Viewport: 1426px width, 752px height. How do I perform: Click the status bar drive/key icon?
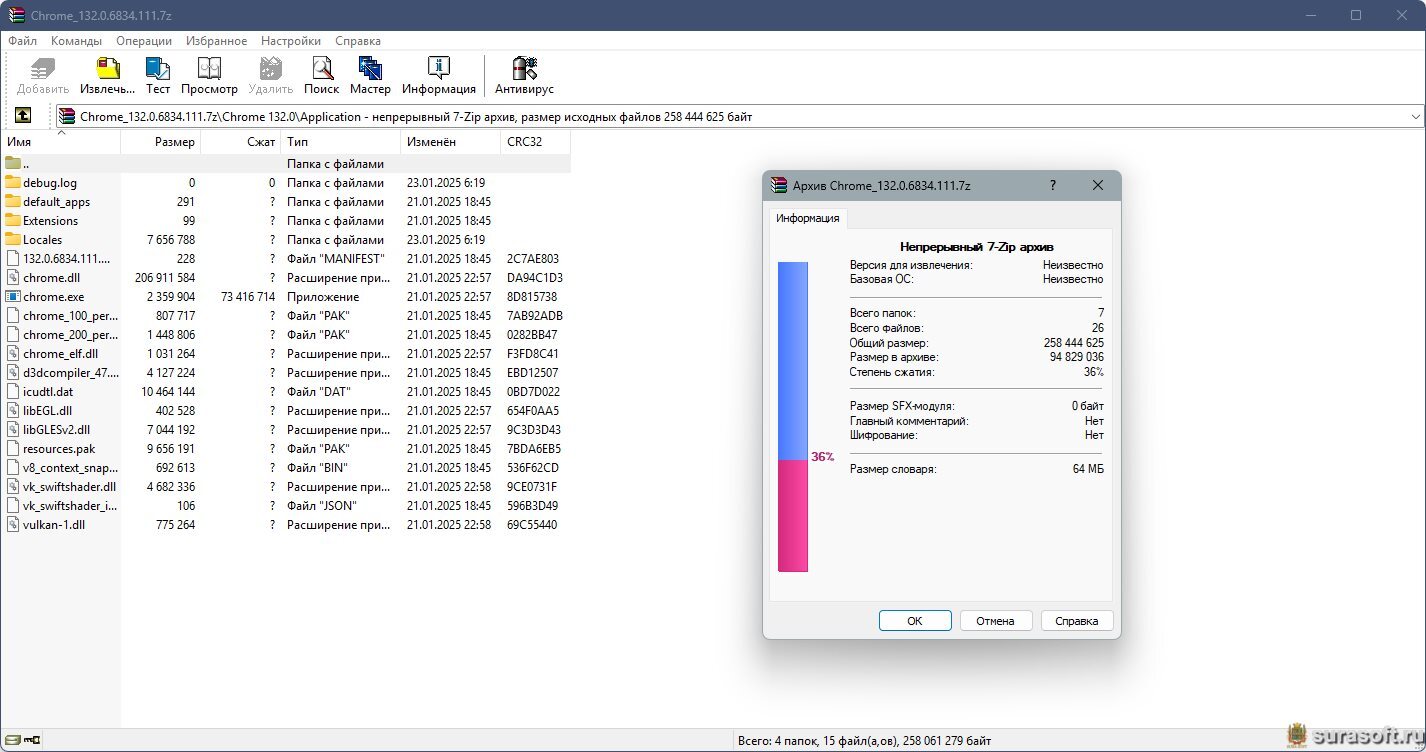coord(24,741)
